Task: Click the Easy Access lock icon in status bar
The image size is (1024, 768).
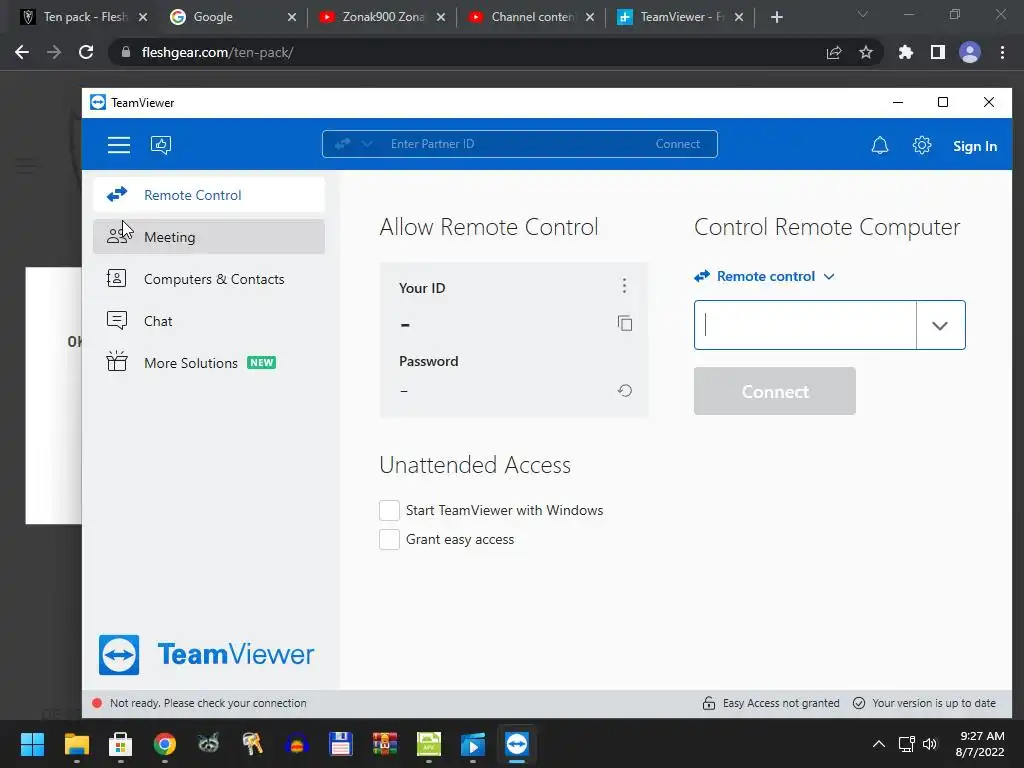Action: coord(709,703)
